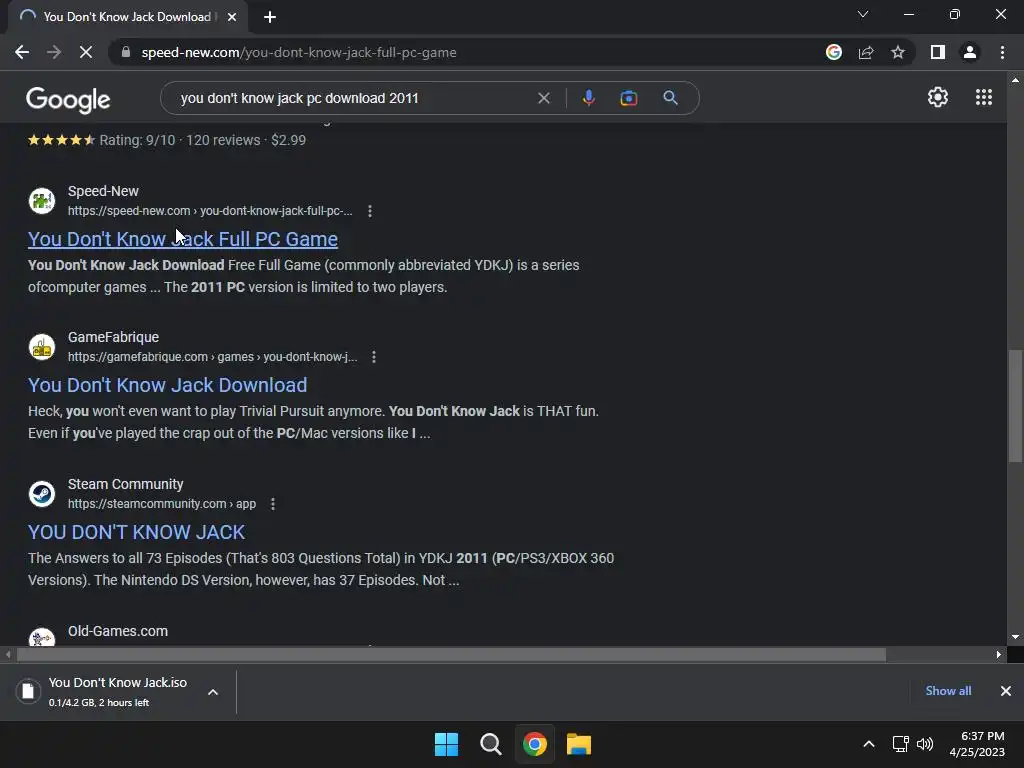1024x768 pixels.
Task: Click the gamefabrique.com result URL breadcrumb
Action: click(213, 357)
